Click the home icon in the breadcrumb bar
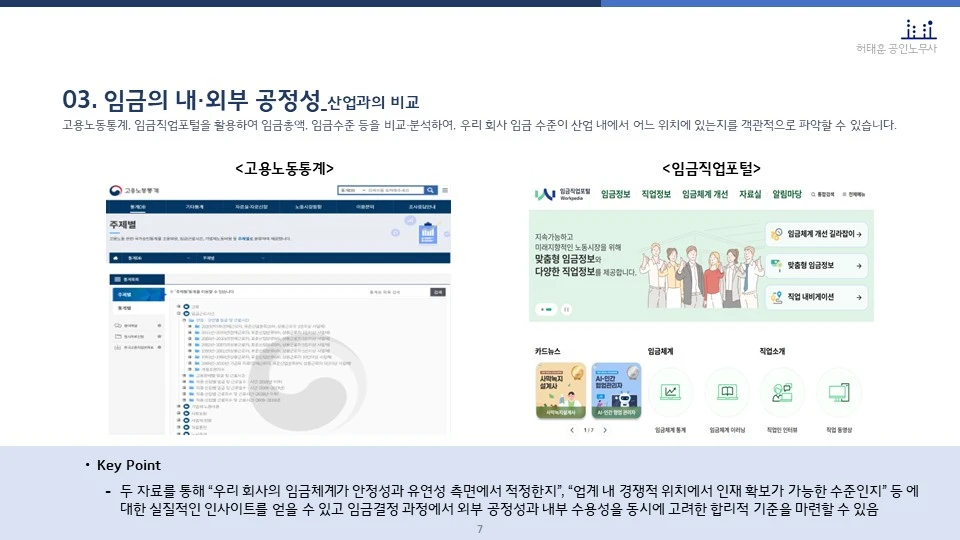The width and height of the screenshot is (960, 540). [x=115, y=258]
